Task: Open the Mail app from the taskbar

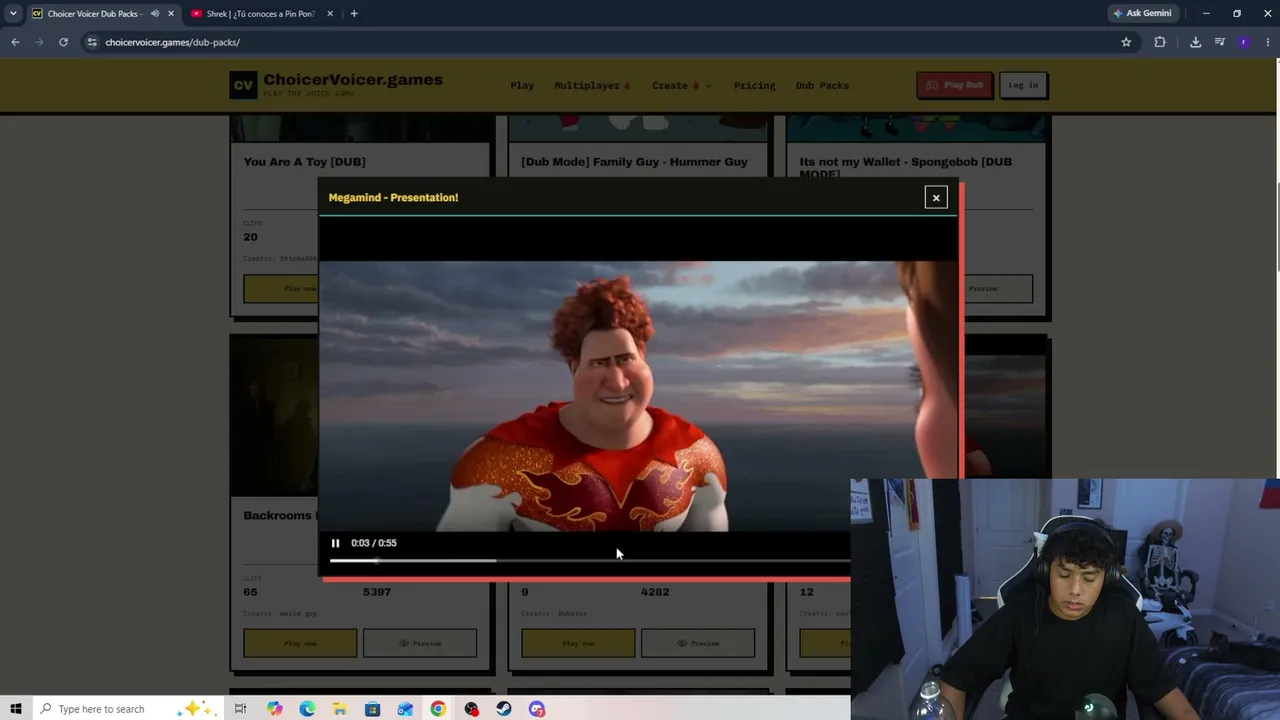Action: (x=405, y=709)
